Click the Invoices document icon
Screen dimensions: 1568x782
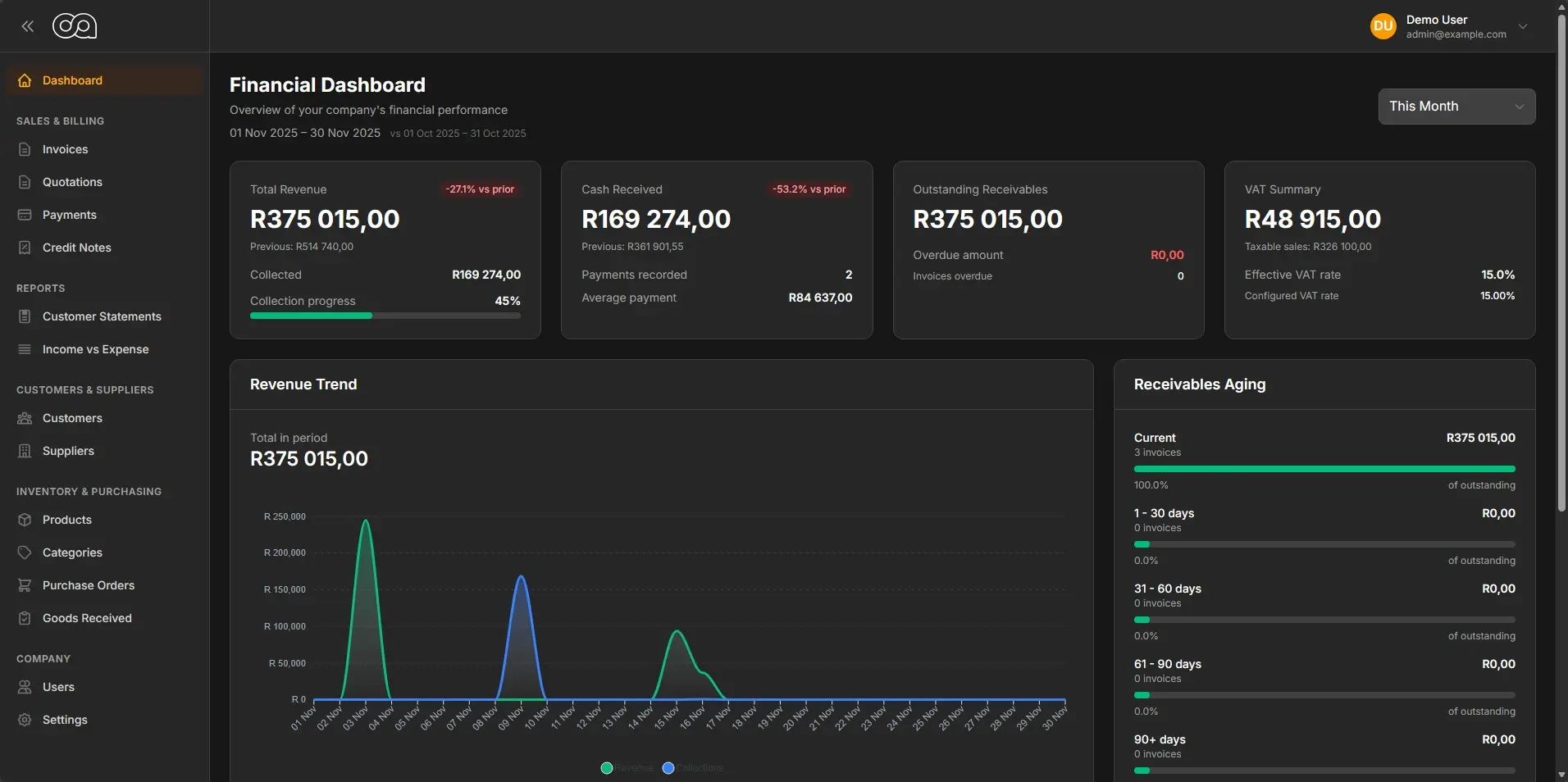(x=25, y=149)
